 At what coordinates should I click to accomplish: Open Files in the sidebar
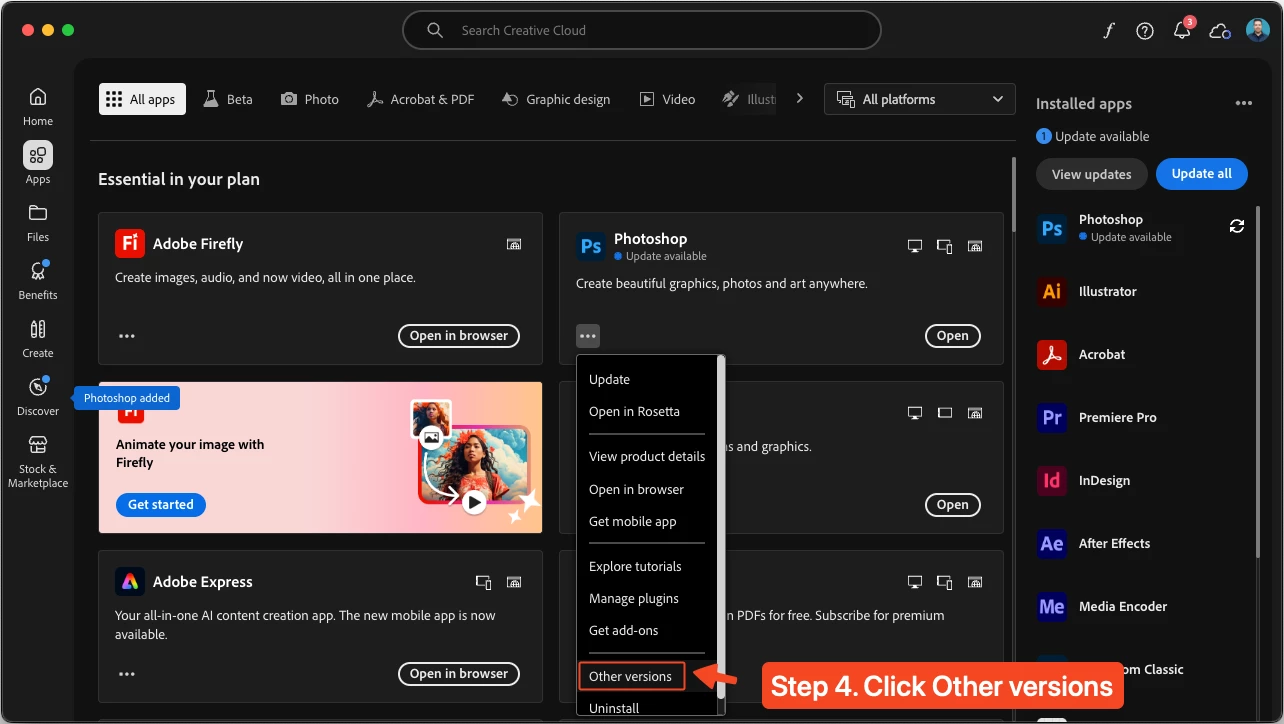(x=38, y=222)
